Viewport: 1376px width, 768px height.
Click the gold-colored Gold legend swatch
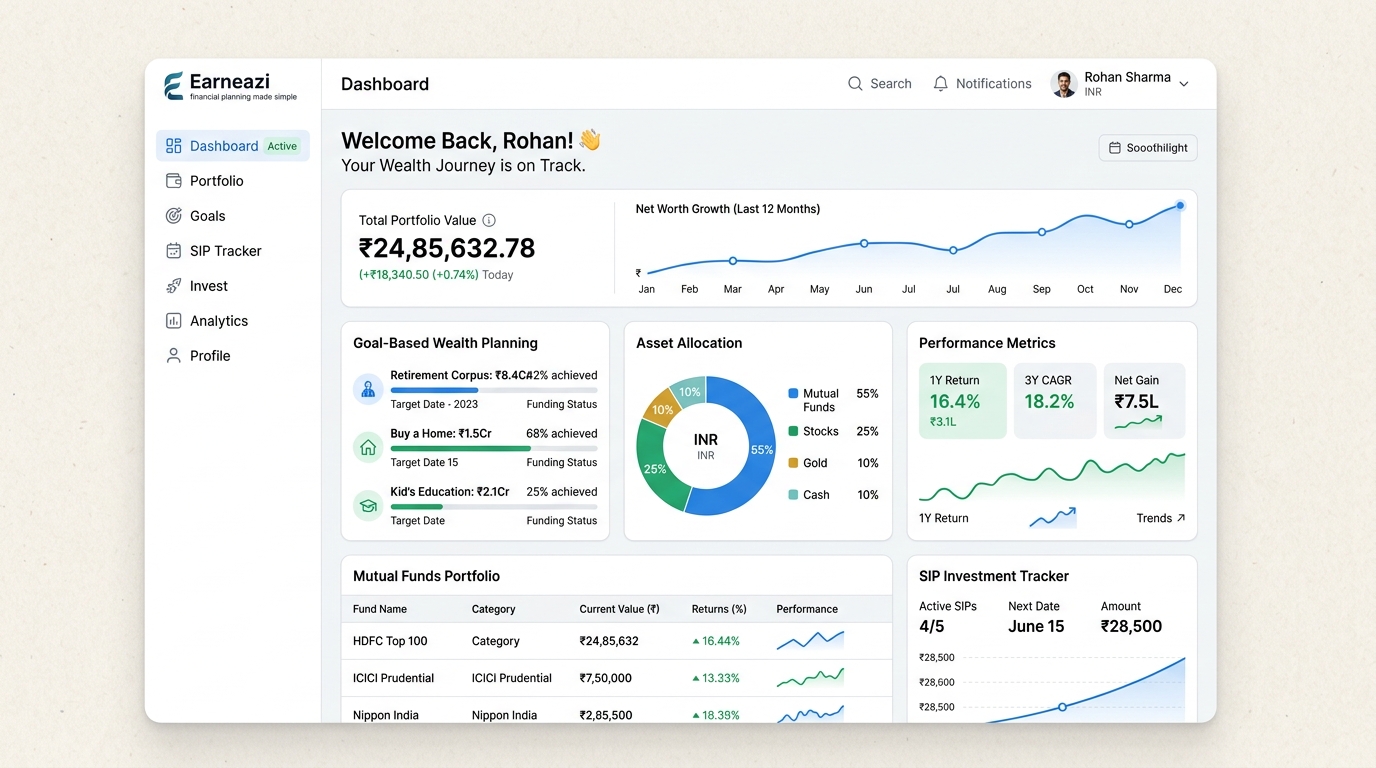click(x=793, y=463)
